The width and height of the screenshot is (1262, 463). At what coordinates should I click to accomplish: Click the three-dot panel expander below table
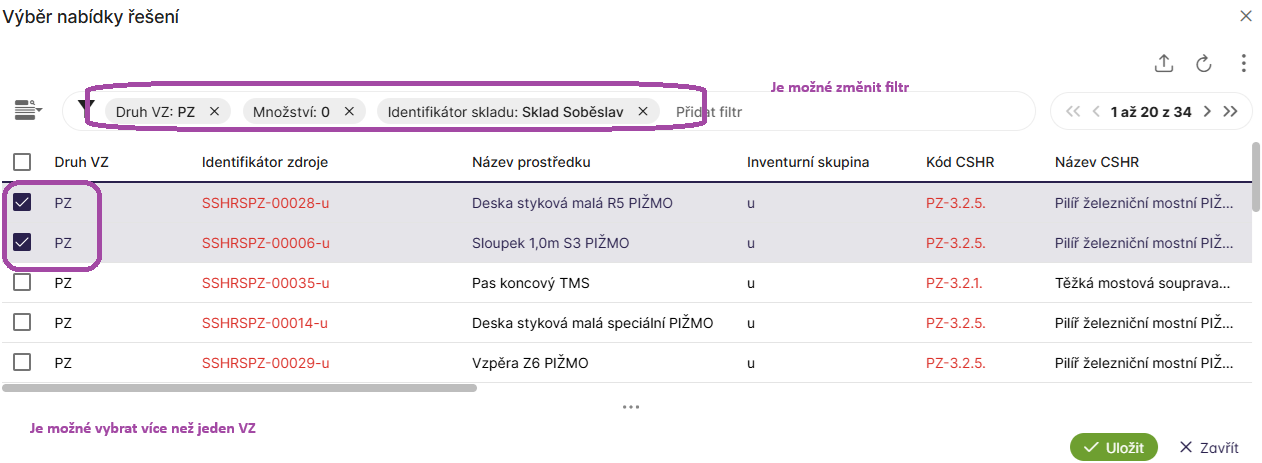[x=630, y=407]
